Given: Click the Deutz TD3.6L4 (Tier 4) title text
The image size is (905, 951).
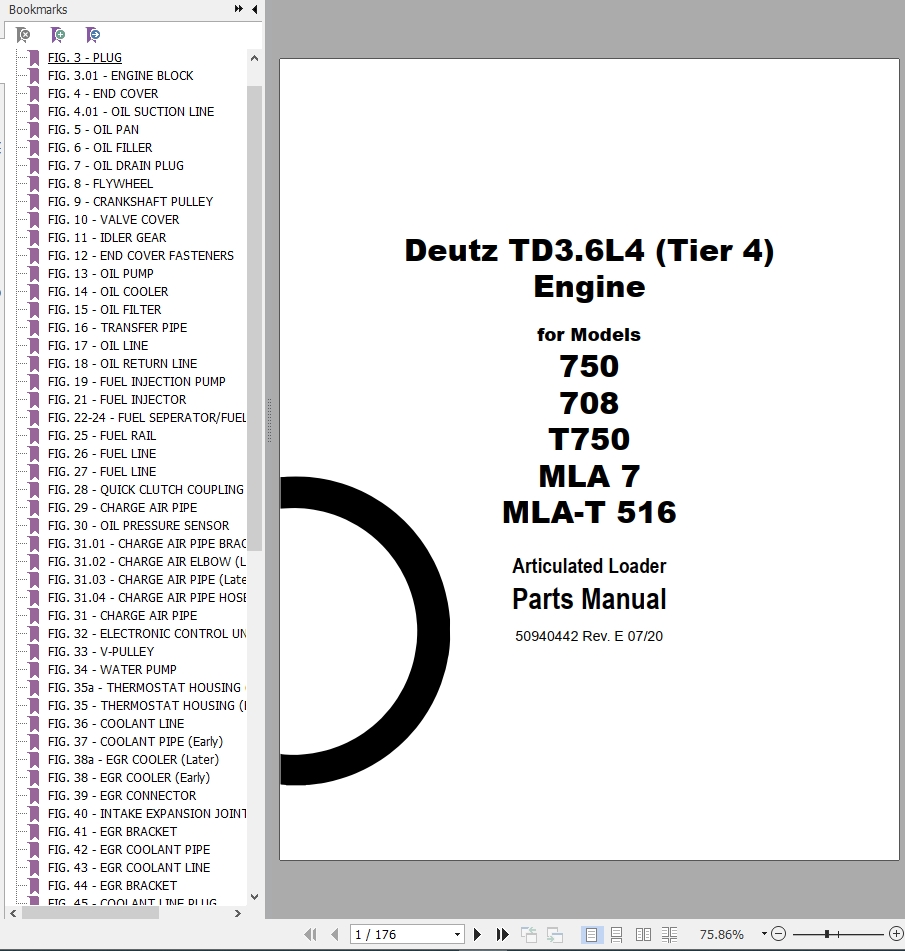Looking at the screenshot, I should click(x=589, y=250).
